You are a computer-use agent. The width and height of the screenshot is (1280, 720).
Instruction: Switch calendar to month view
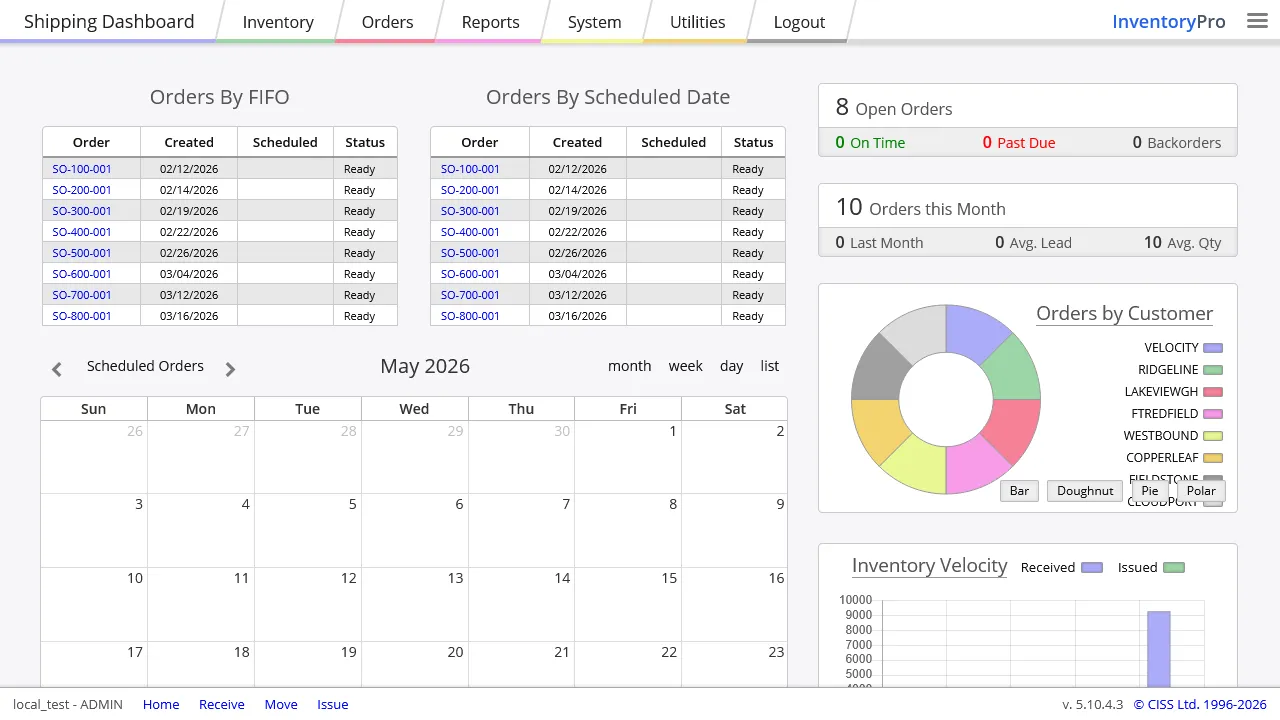[x=630, y=366]
